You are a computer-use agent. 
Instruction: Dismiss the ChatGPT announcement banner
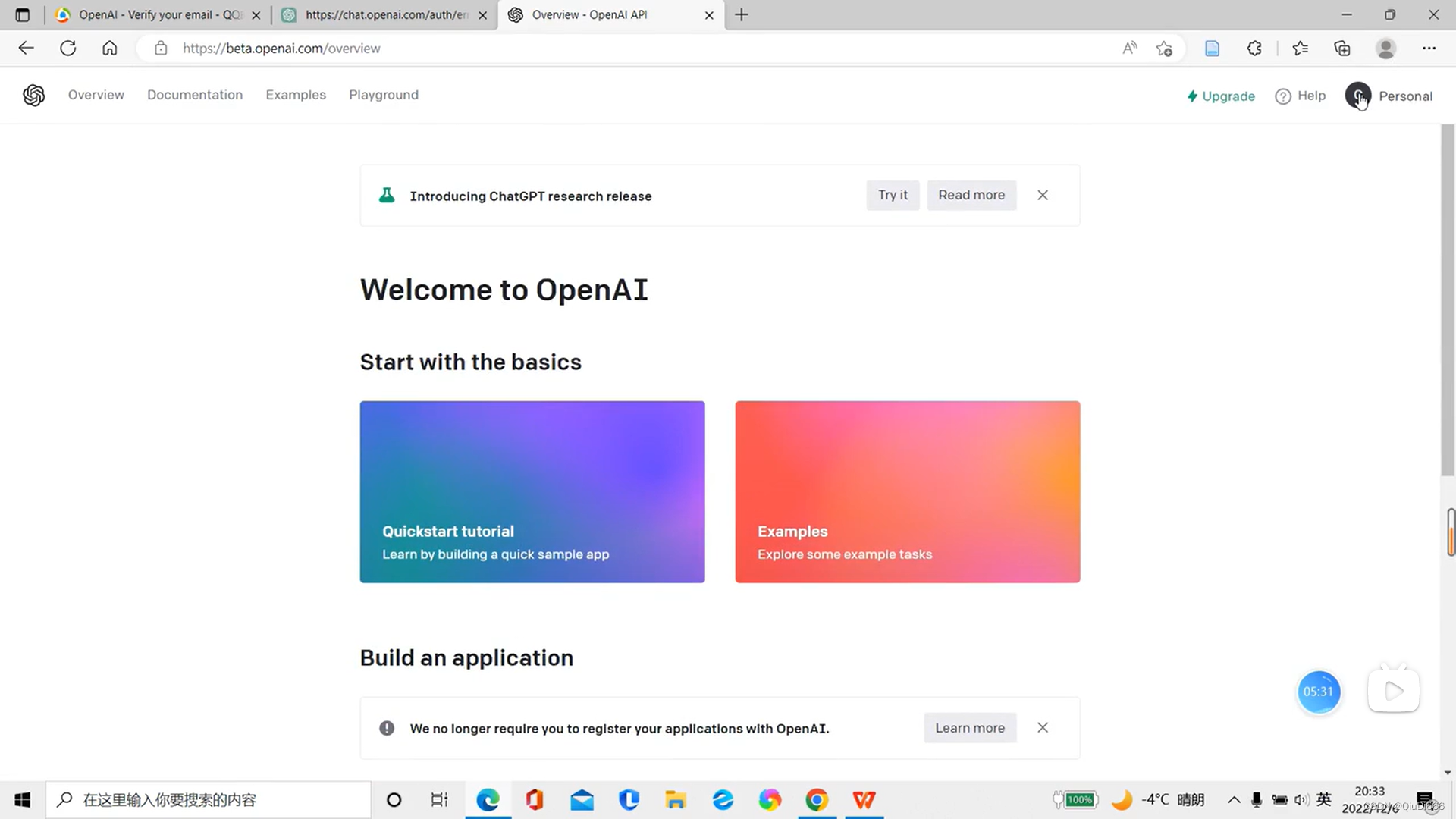[1043, 195]
